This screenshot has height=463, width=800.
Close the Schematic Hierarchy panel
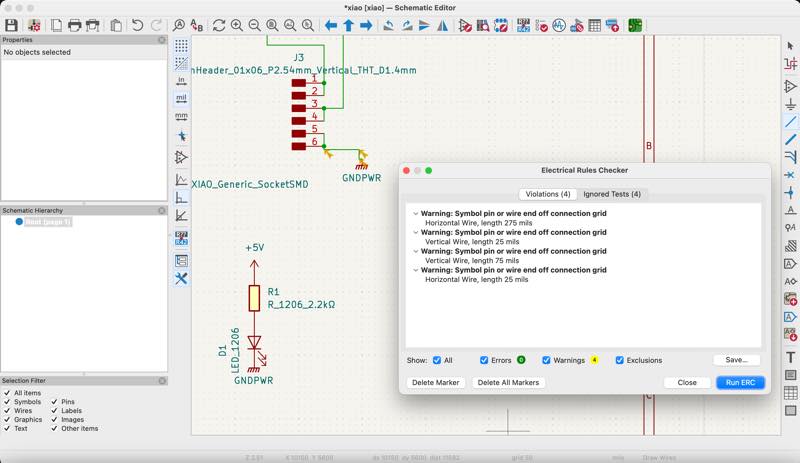click(162, 210)
